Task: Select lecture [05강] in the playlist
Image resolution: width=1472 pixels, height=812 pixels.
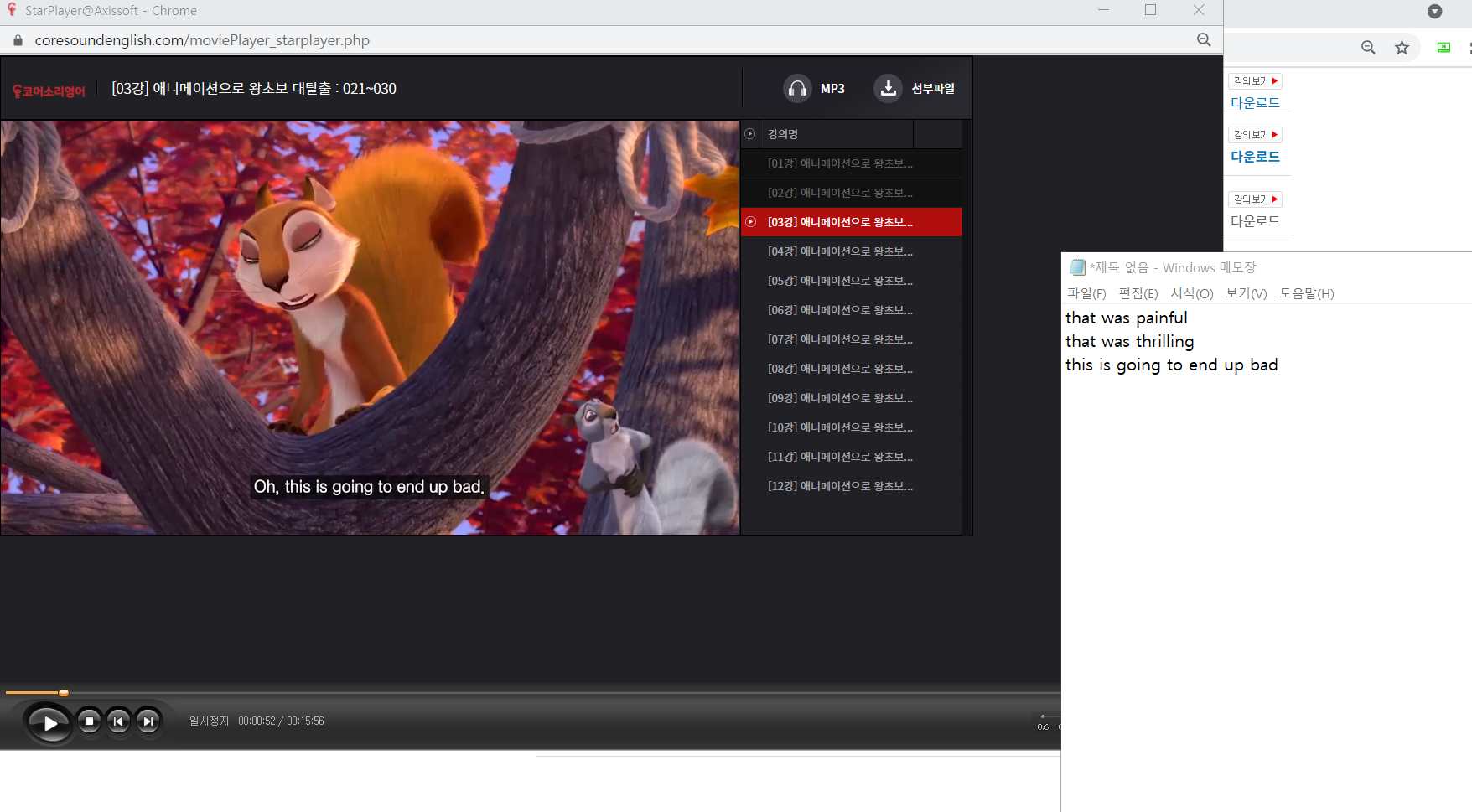Action: point(852,281)
